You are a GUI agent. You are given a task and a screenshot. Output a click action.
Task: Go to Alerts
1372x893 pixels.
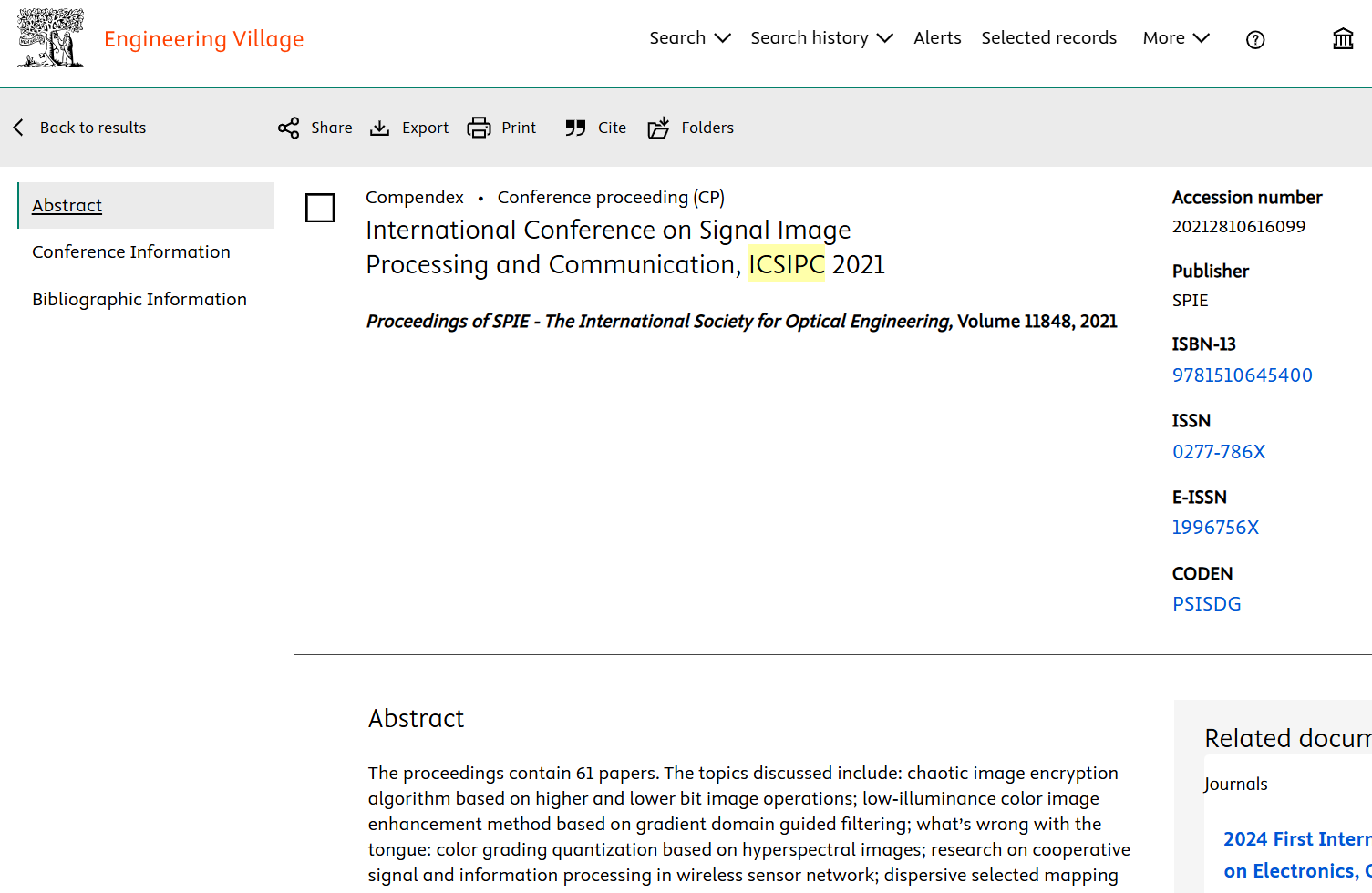(937, 38)
